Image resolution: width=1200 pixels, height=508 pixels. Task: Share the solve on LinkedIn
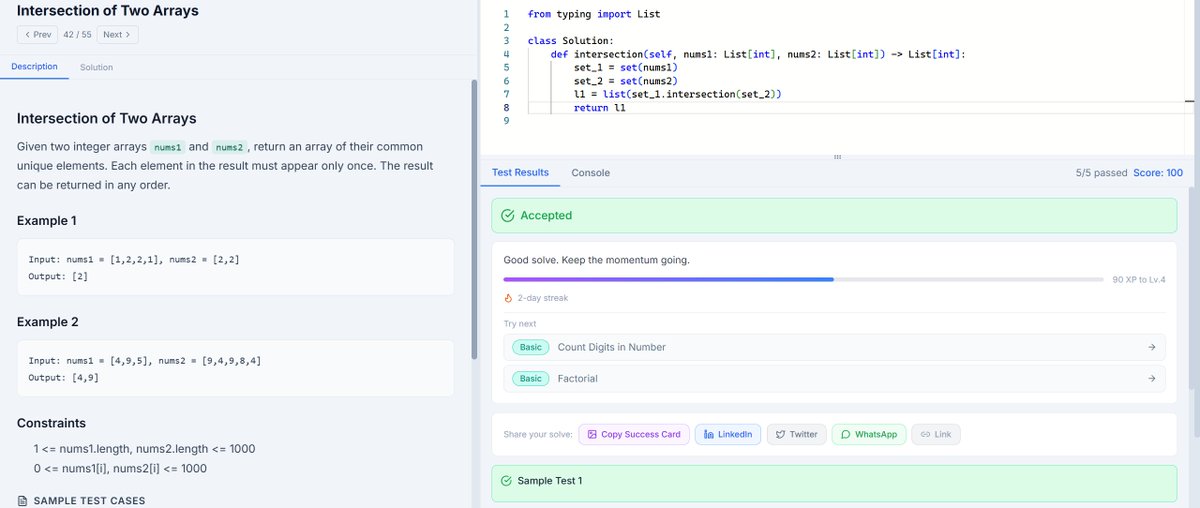[x=728, y=434]
